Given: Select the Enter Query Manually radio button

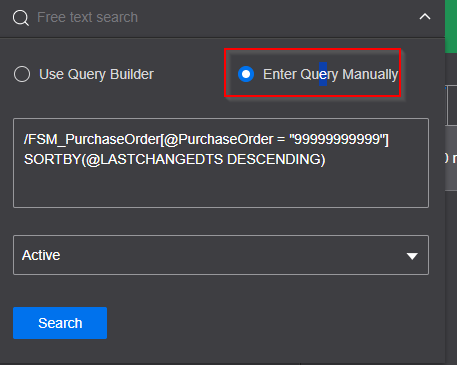Looking at the screenshot, I should [246, 74].
